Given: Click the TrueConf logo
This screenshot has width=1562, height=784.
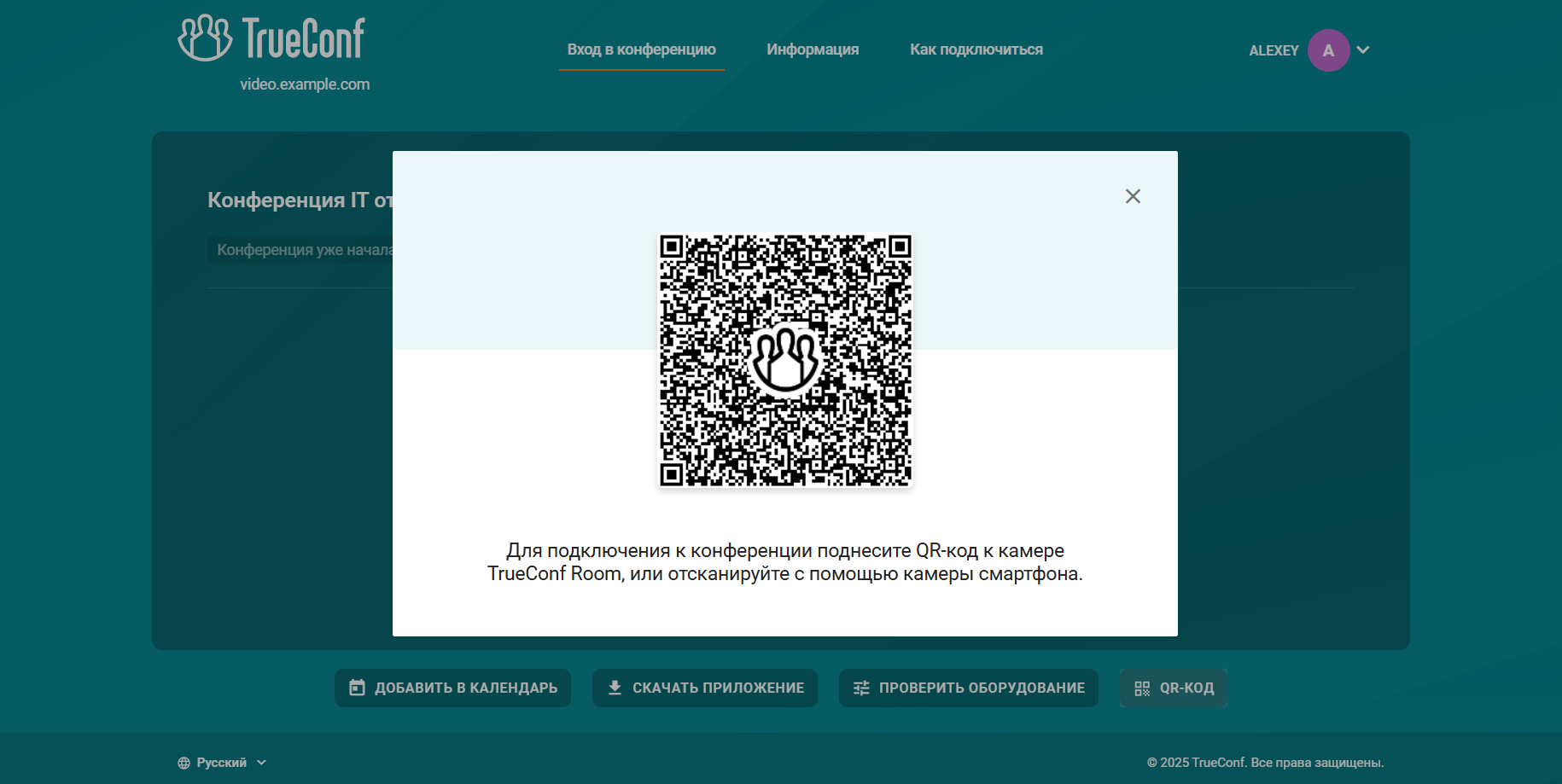Looking at the screenshot, I should (x=271, y=36).
